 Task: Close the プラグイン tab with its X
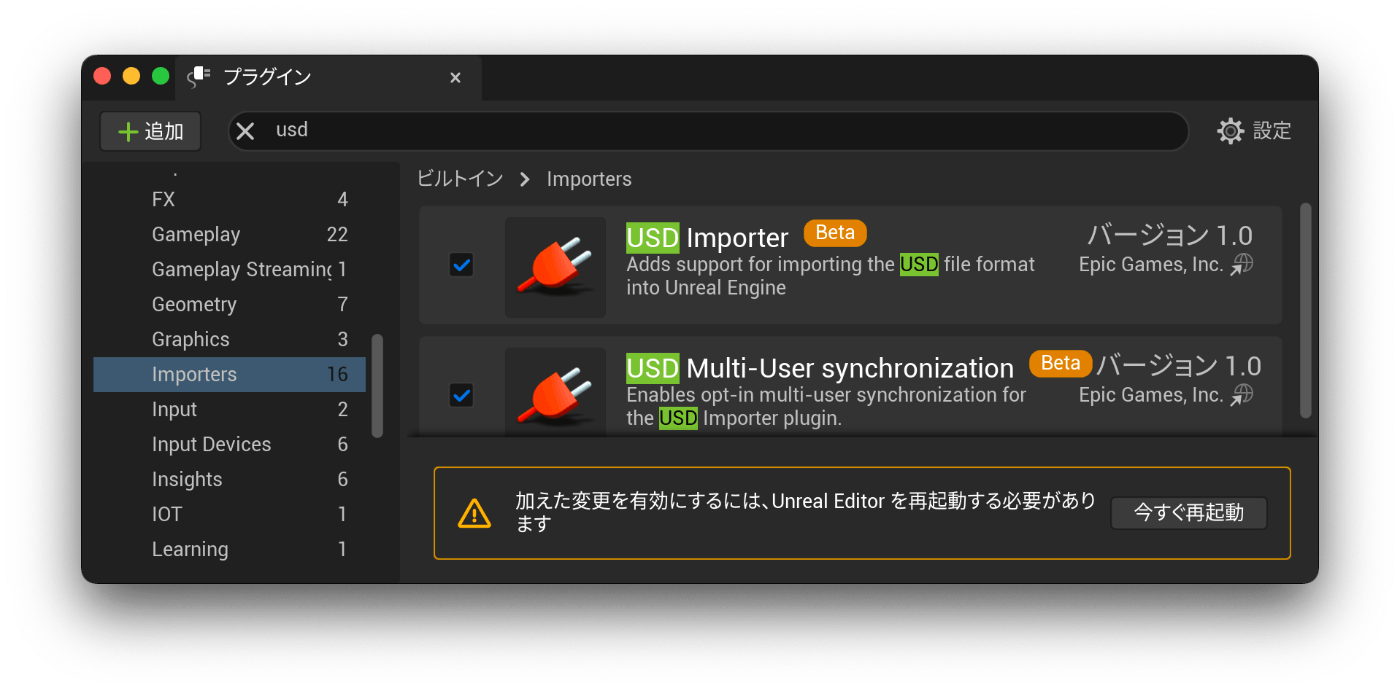coord(455,77)
